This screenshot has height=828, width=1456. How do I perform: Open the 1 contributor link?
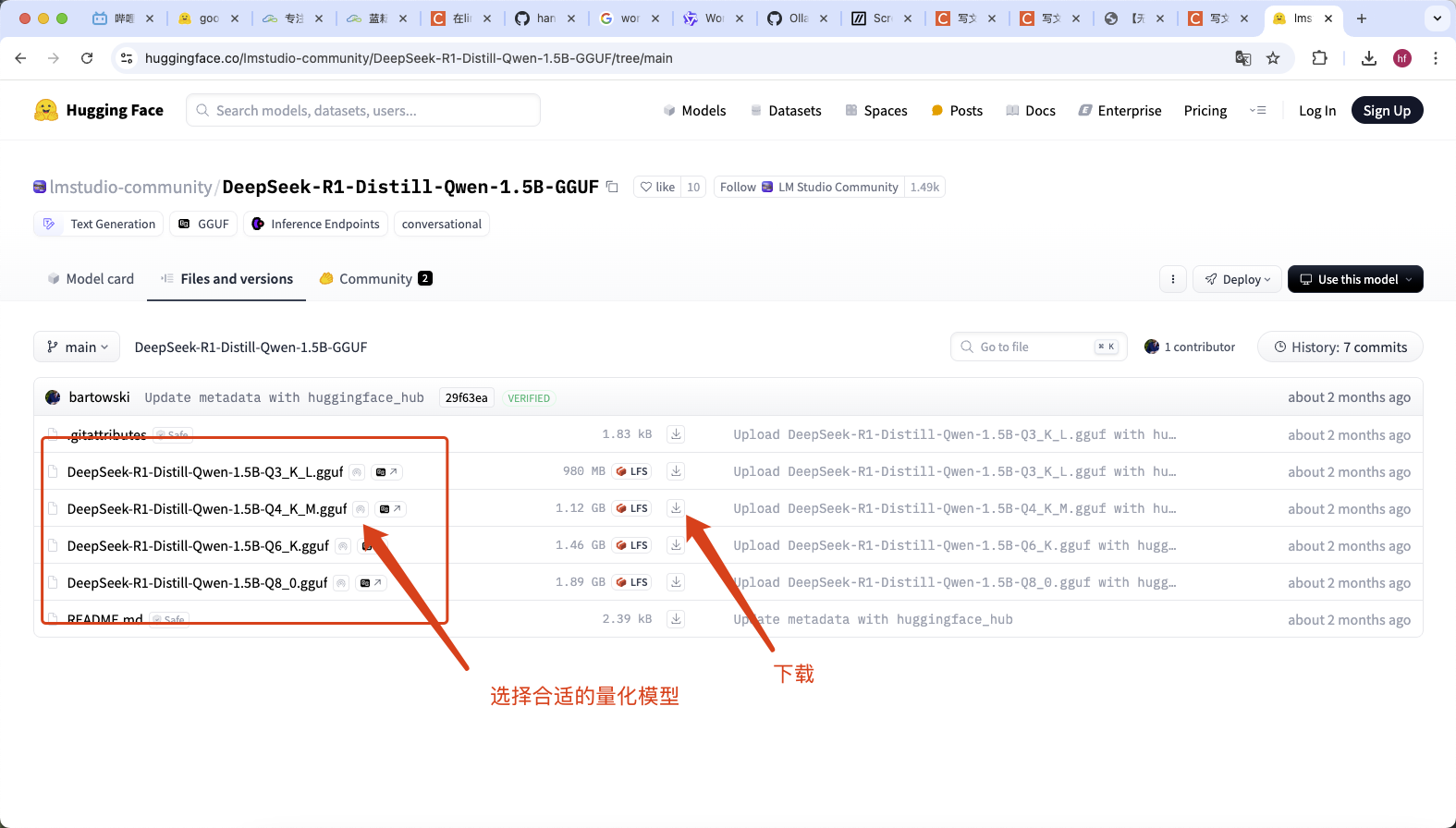1190,347
